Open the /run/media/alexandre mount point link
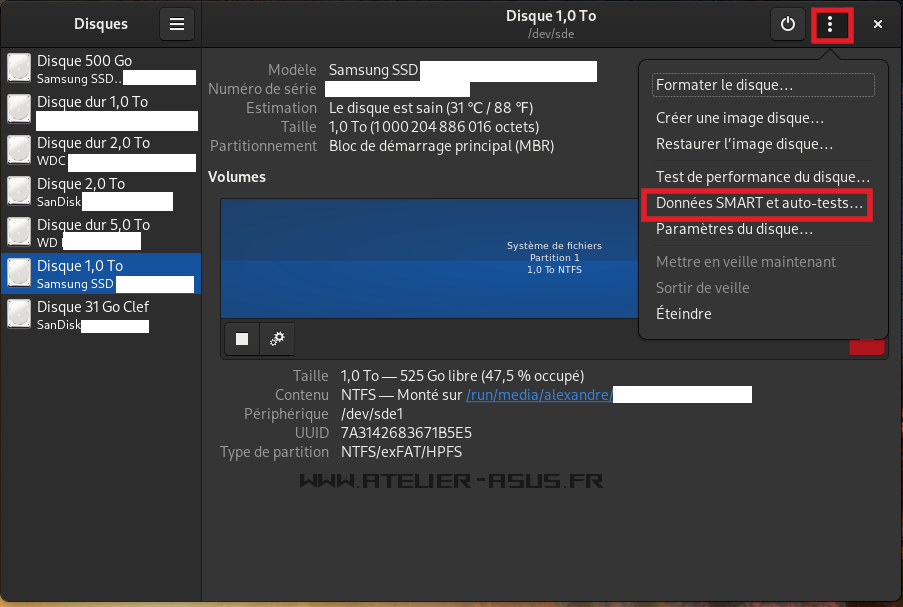Viewport: 903px width, 607px height. click(x=538, y=395)
